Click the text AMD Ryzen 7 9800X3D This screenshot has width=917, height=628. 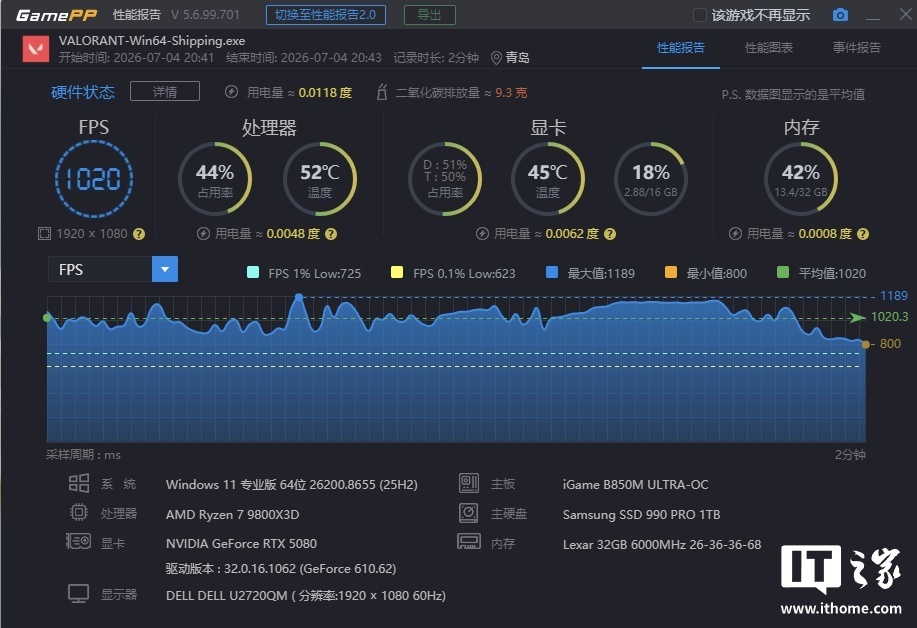[x=232, y=515]
